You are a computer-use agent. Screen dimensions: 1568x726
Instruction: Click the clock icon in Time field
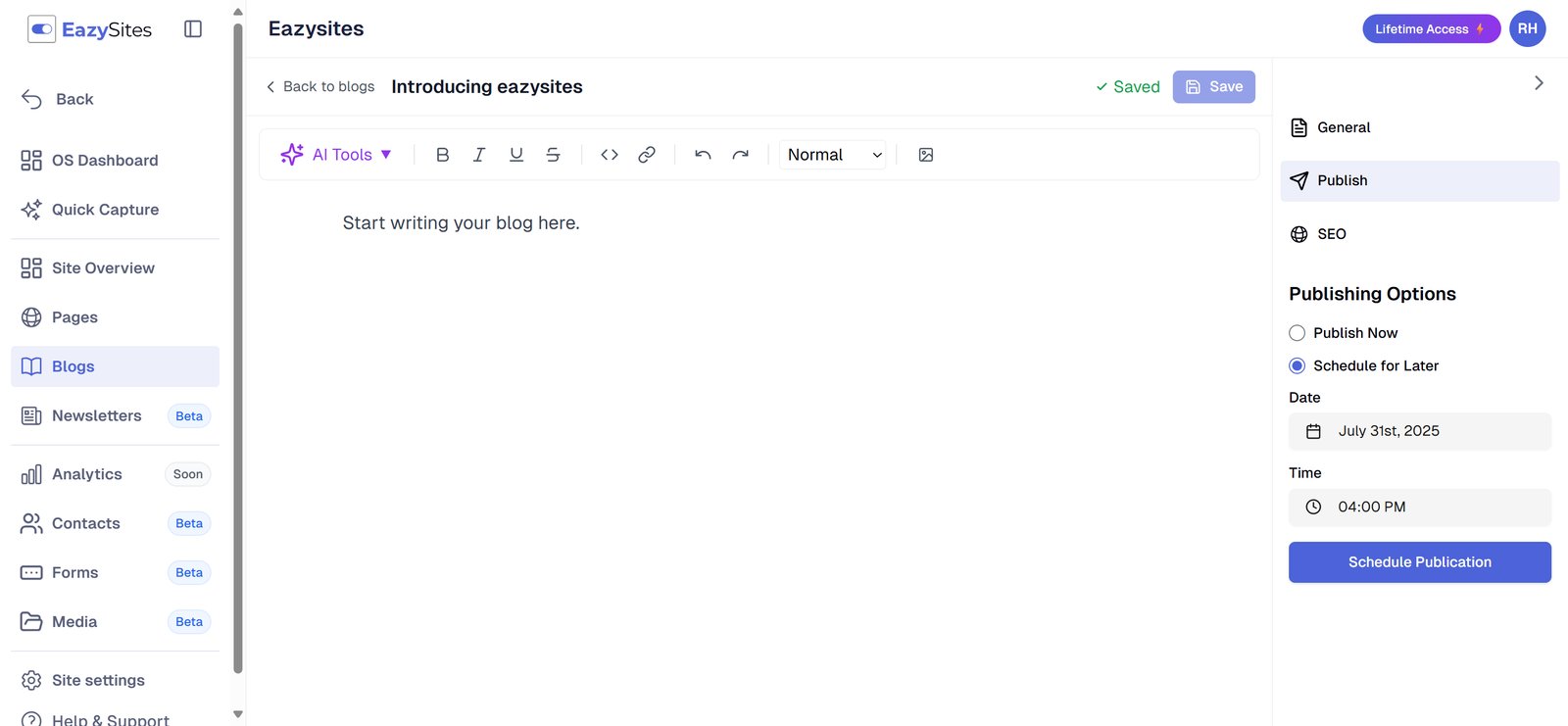click(1313, 507)
